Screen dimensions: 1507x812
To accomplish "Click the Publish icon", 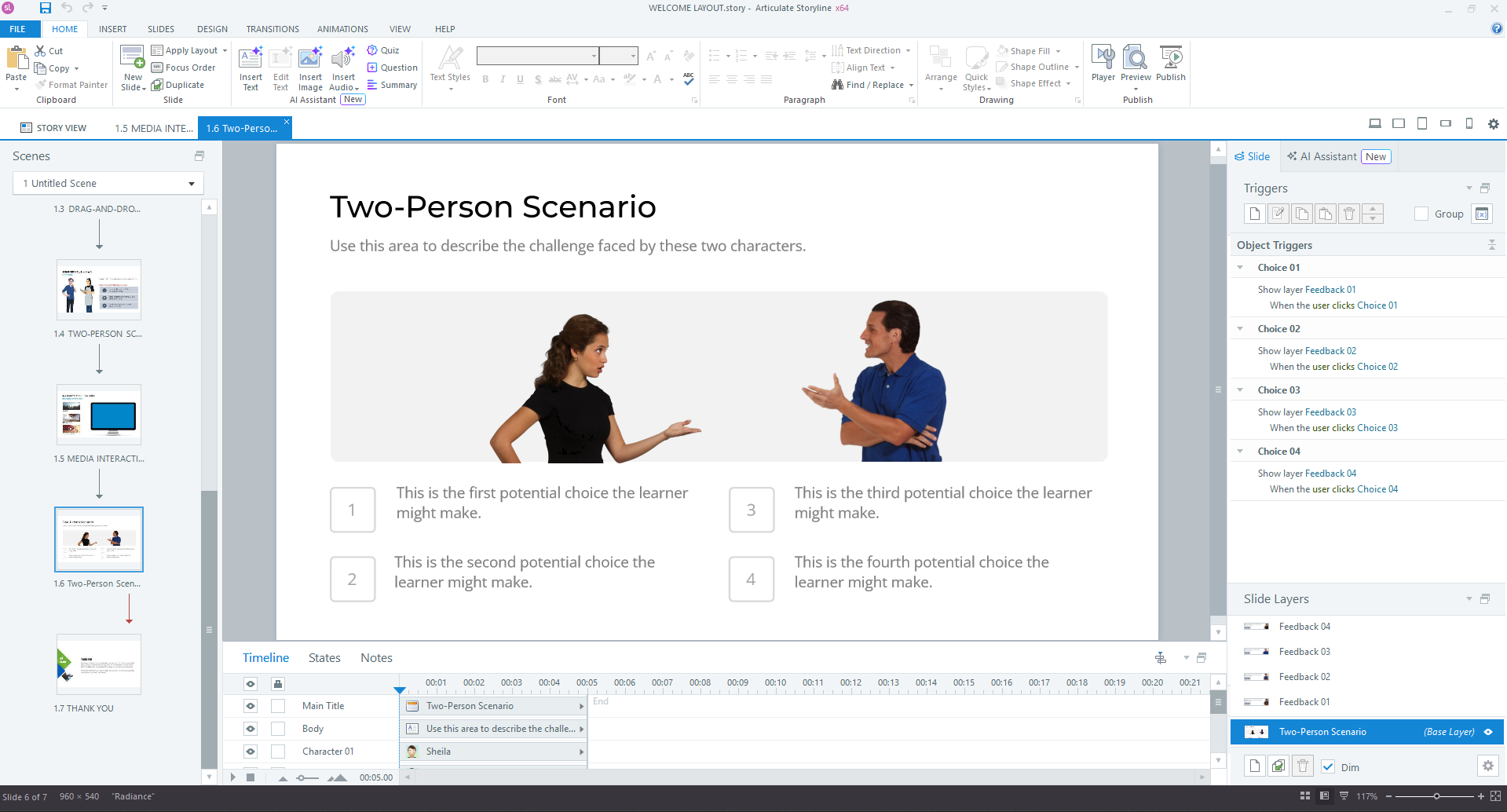I will (1170, 59).
